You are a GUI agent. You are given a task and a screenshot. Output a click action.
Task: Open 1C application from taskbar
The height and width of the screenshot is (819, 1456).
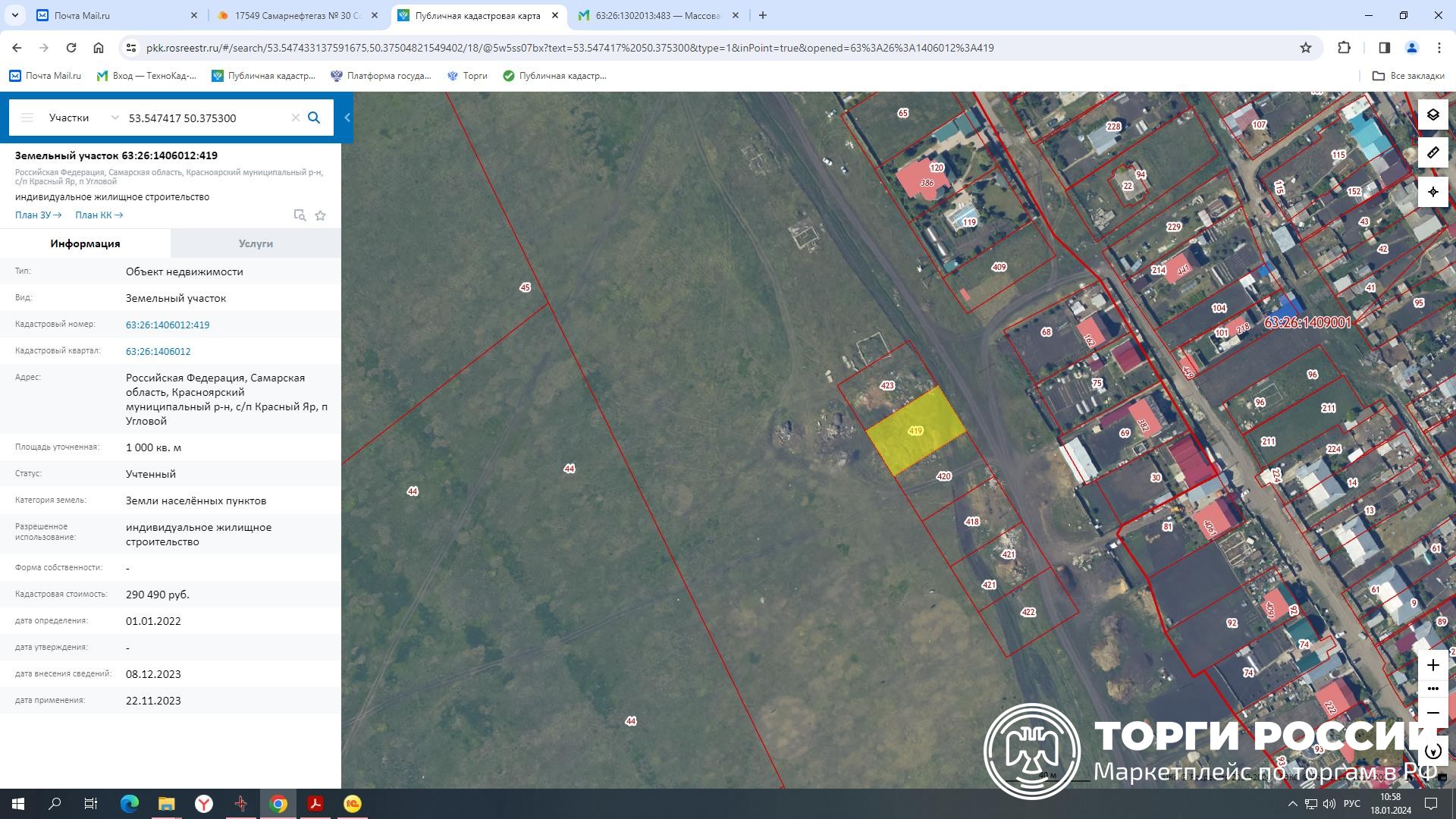(x=353, y=804)
